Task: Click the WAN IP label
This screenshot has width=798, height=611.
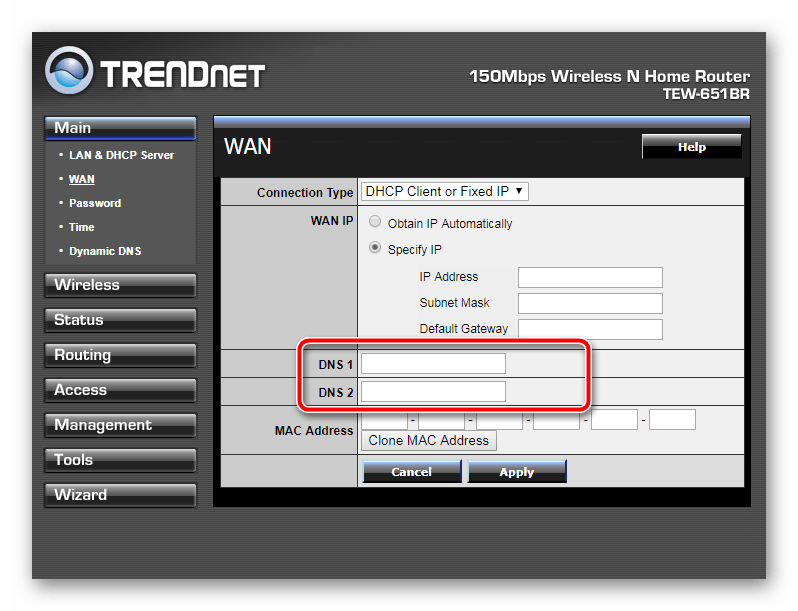Action: 332,221
